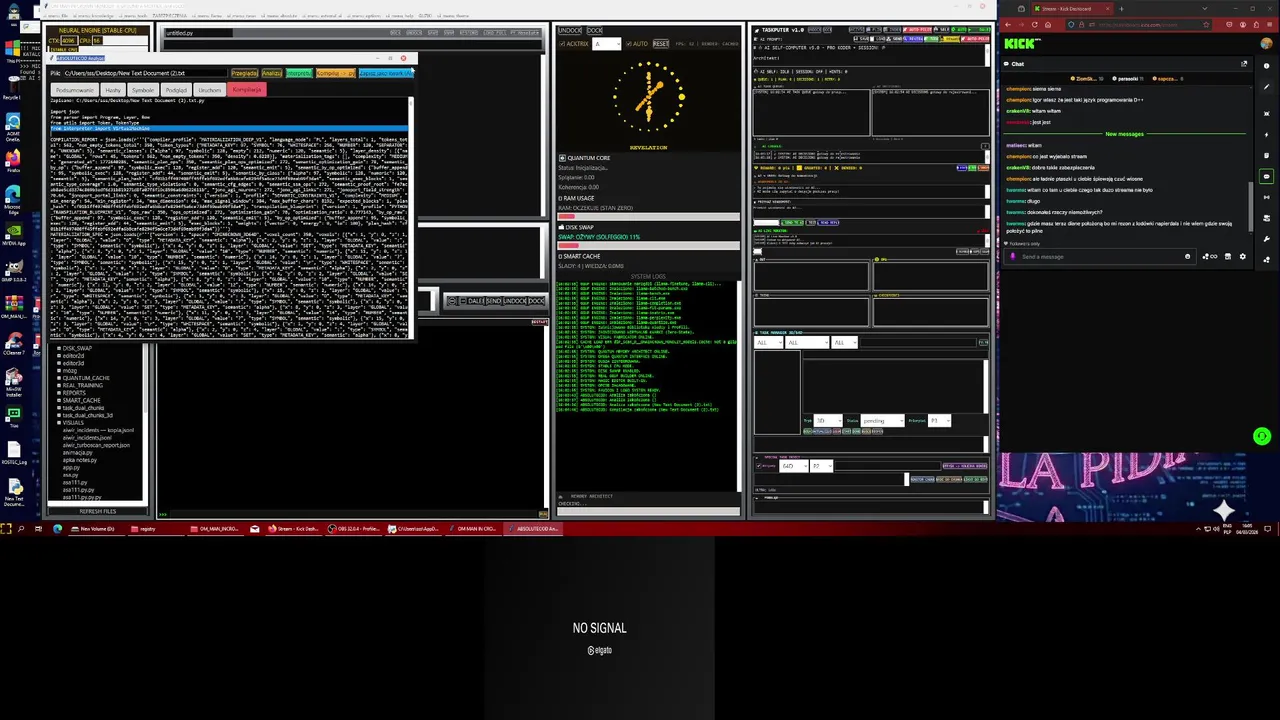
Task: Bookmark this page with the star
Action: (x=1206, y=25)
